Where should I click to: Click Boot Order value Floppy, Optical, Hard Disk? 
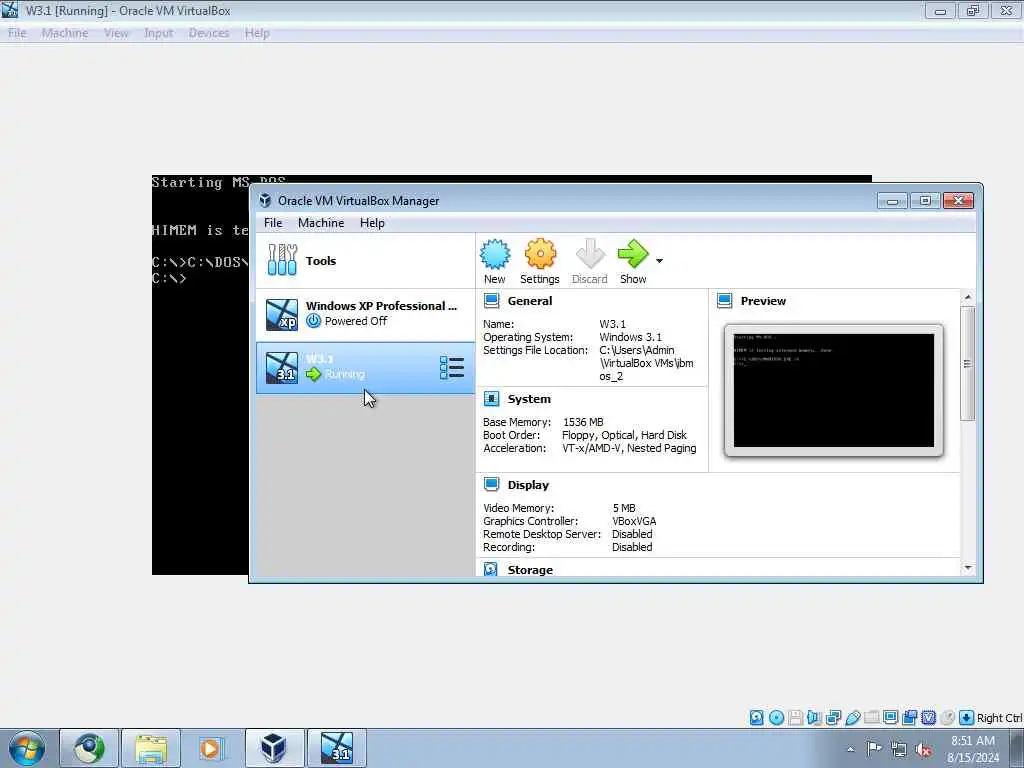[x=624, y=435]
